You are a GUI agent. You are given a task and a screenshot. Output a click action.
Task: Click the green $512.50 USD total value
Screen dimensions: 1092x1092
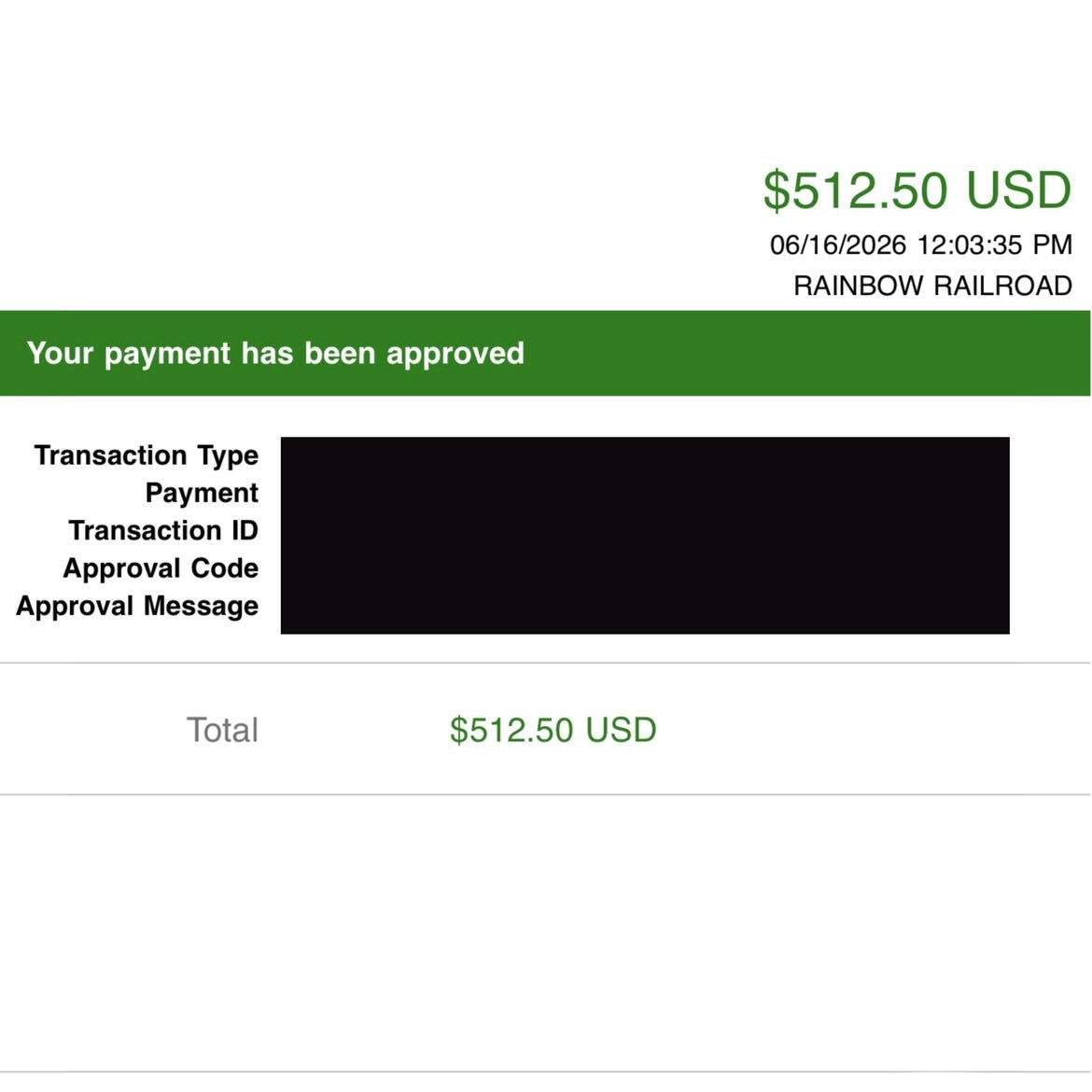553,730
